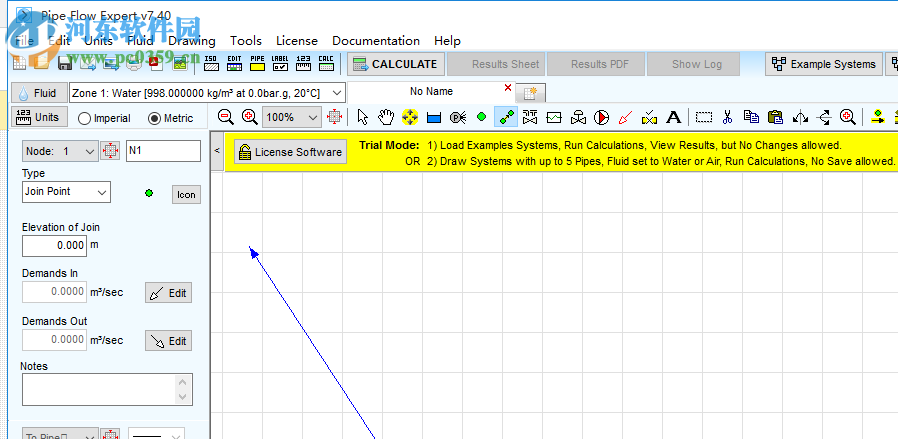Collapse the left panel with < arrow

coord(217,151)
